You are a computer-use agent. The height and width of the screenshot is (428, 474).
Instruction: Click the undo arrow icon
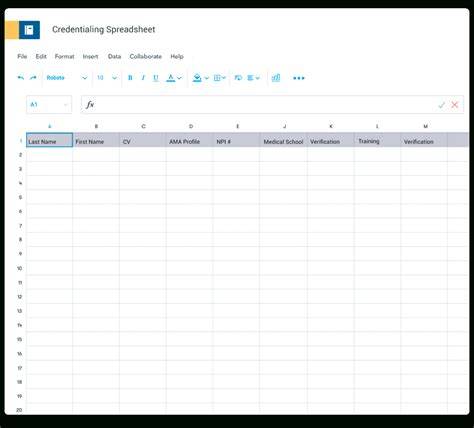click(x=21, y=78)
